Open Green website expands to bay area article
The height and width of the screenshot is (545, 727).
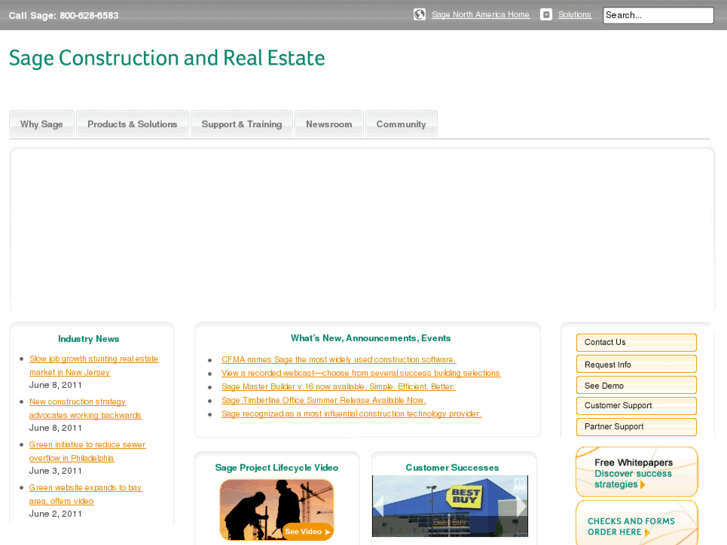(85, 494)
